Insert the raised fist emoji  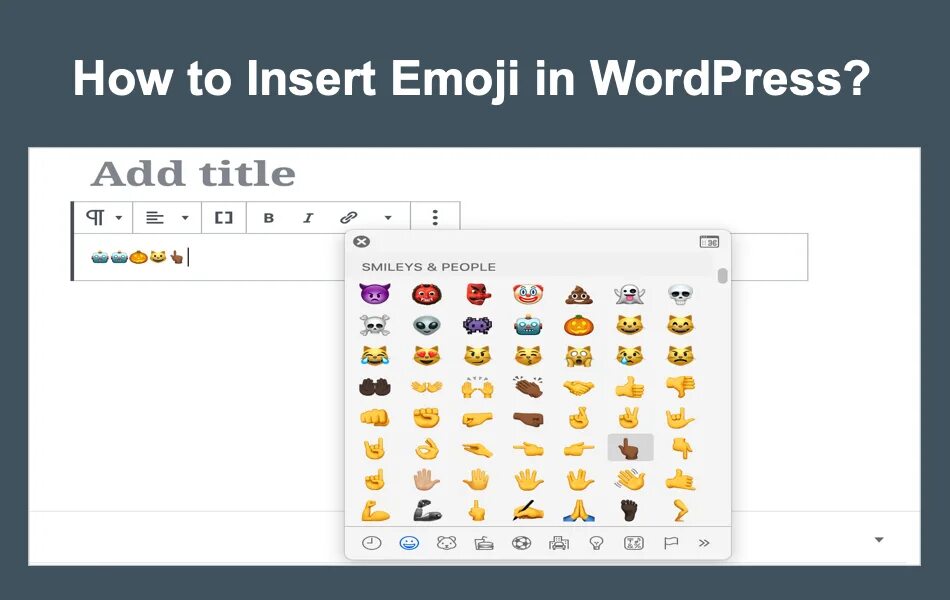click(427, 418)
